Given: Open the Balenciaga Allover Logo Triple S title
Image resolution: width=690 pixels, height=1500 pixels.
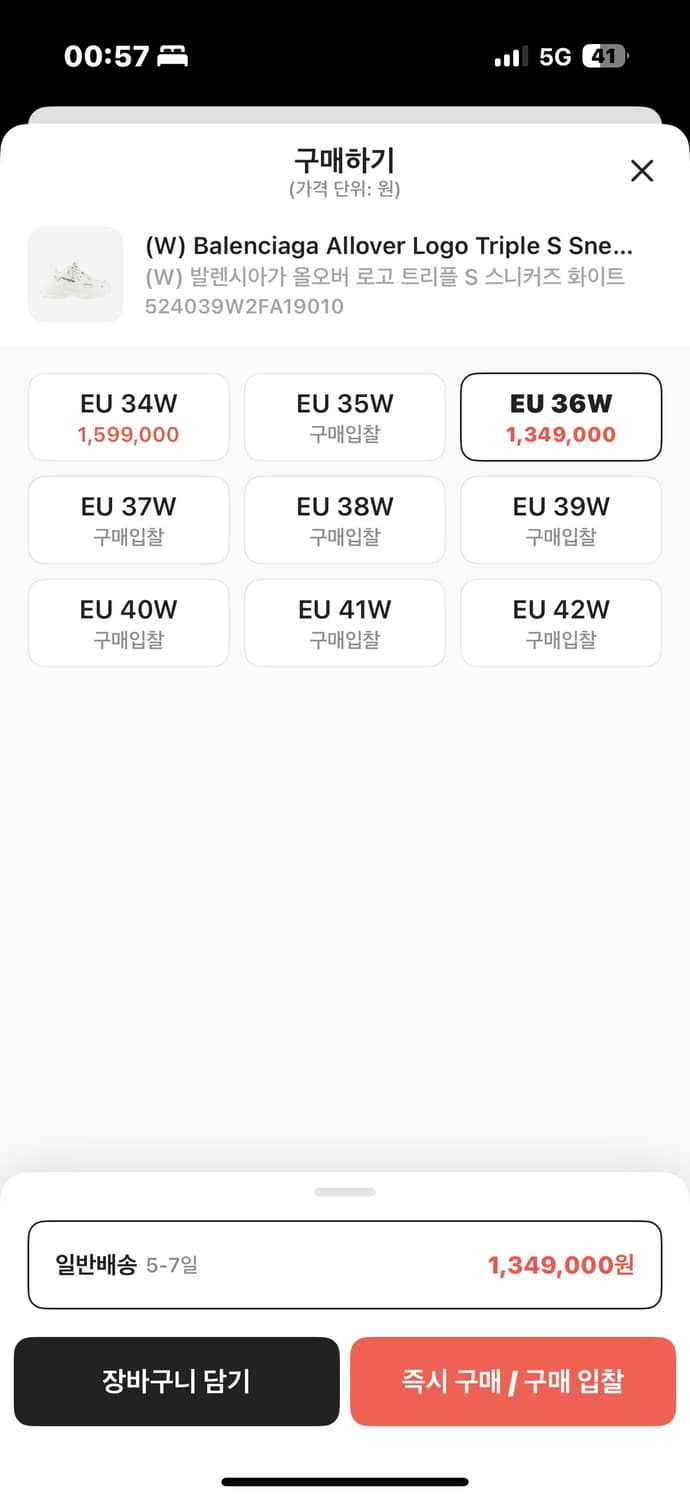Looking at the screenshot, I should pyautogui.click(x=389, y=246).
